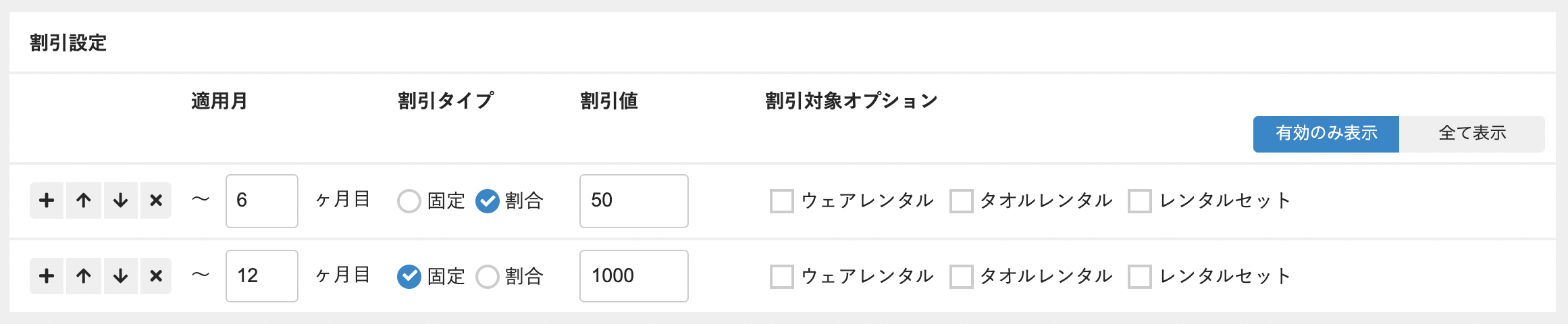This screenshot has height=324, width=1568.
Task: Enable ウェアレンタル for the 12-month row
Action: coord(782,277)
